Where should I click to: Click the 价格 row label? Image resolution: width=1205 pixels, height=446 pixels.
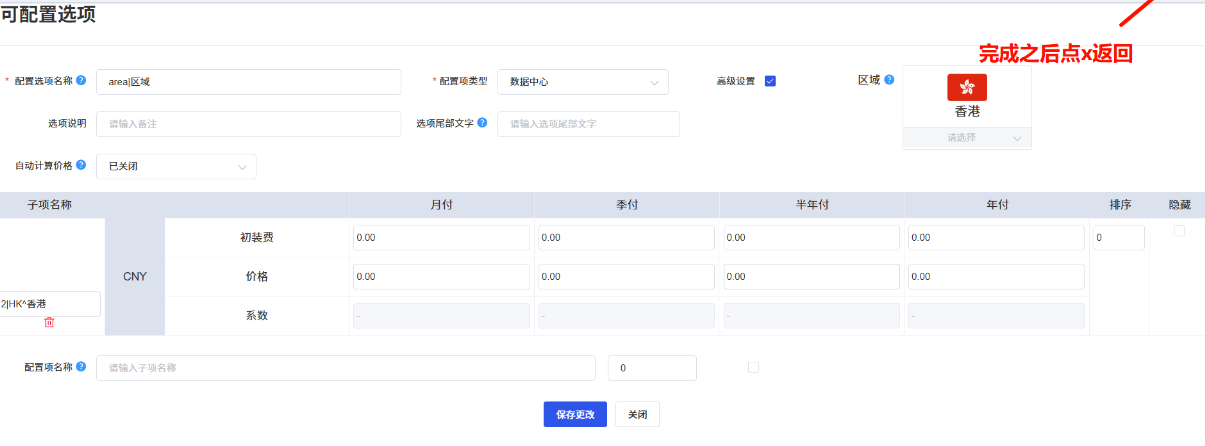[x=256, y=277]
